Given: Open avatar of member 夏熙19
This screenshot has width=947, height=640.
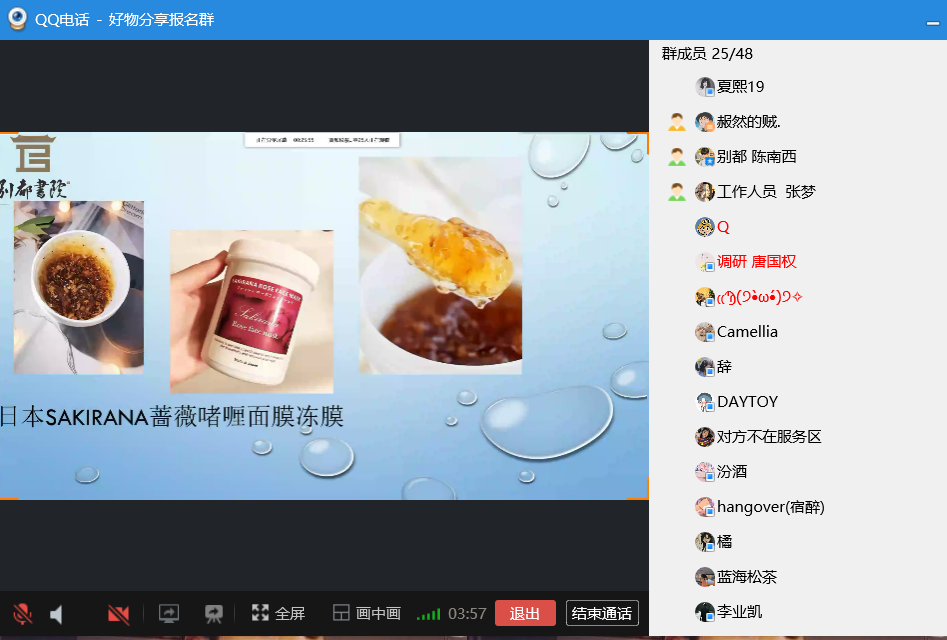Looking at the screenshot, I should (x=705, y=87).
